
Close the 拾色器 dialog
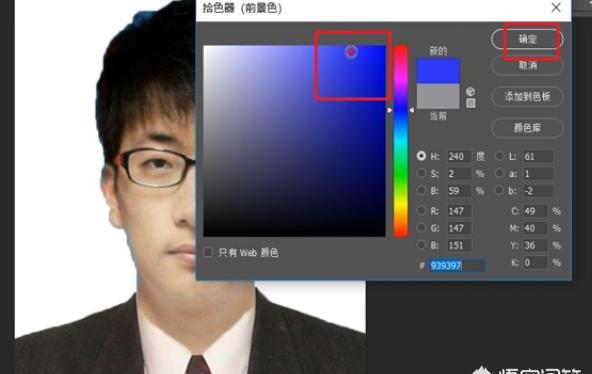pyautogui.click(x=556, y=7)
